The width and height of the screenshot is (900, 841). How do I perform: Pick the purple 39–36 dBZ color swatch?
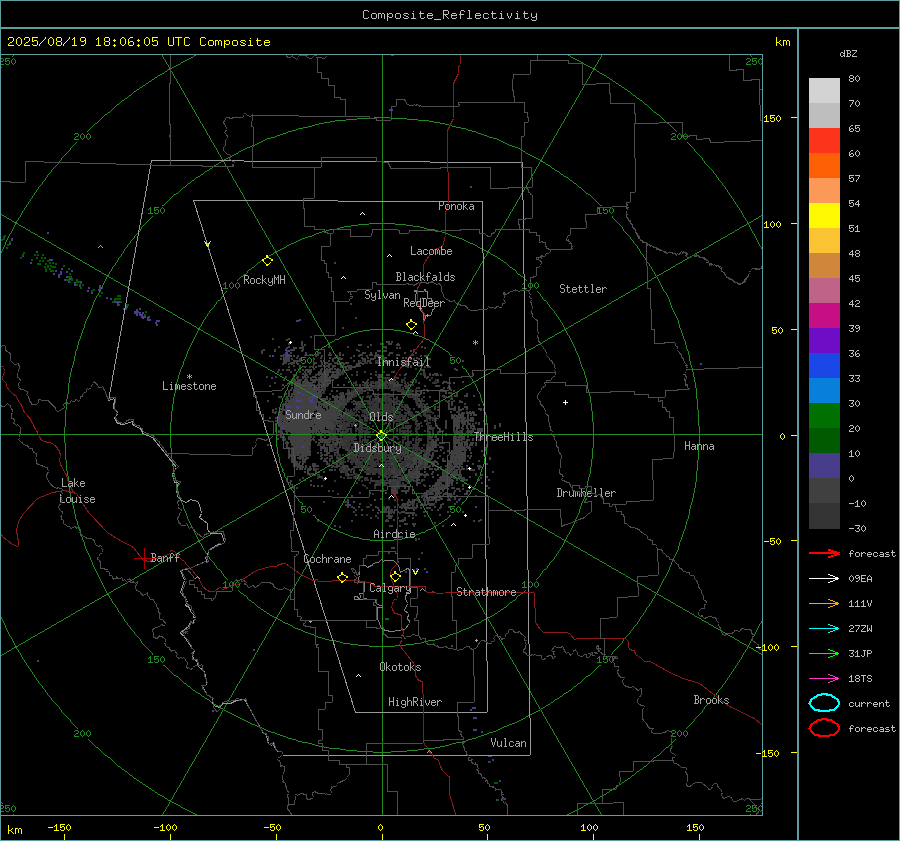pyautogui.click(x=824, y=340)
